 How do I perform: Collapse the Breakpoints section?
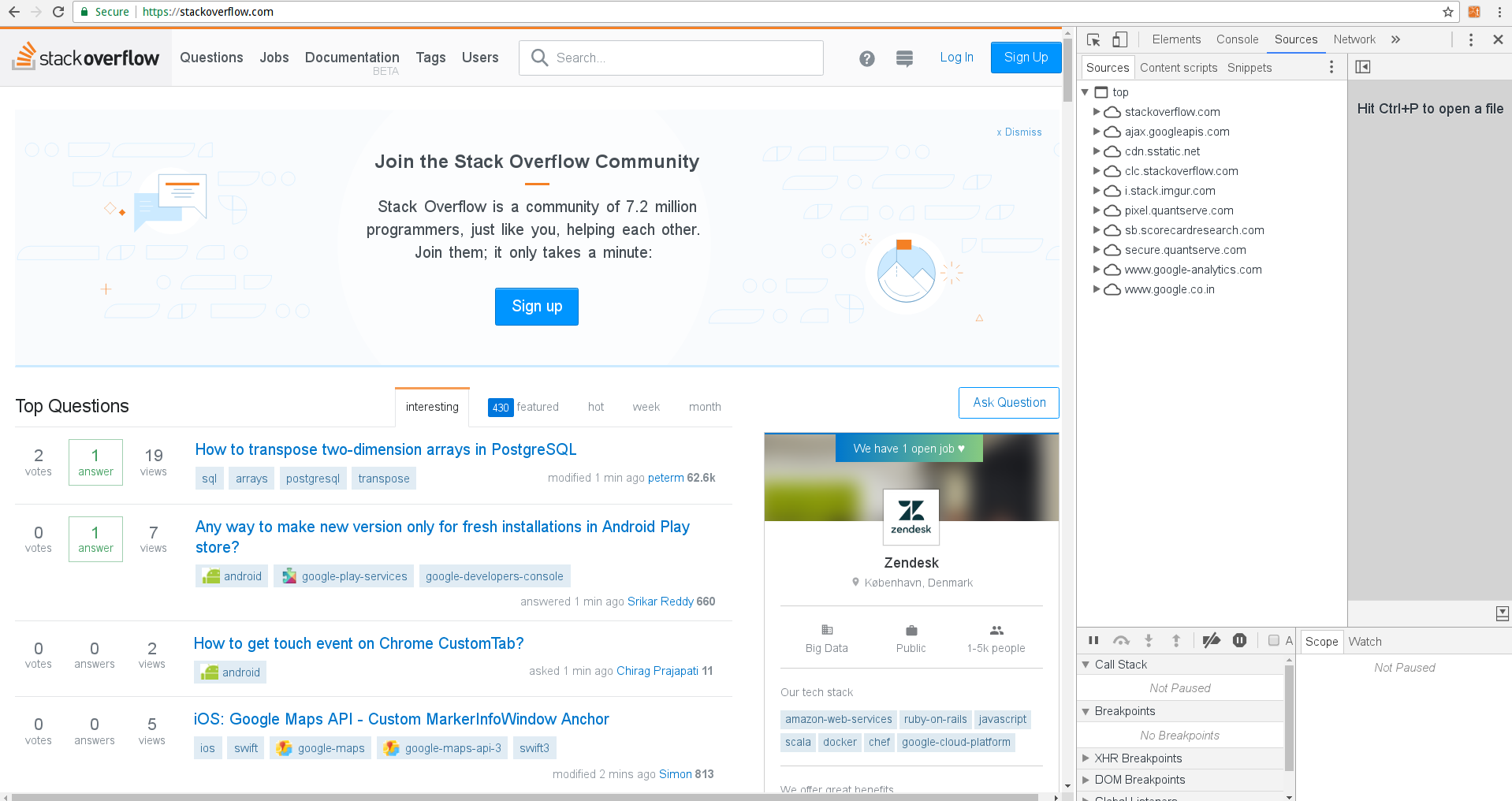pyautogui.click(x=1086, y=711)
